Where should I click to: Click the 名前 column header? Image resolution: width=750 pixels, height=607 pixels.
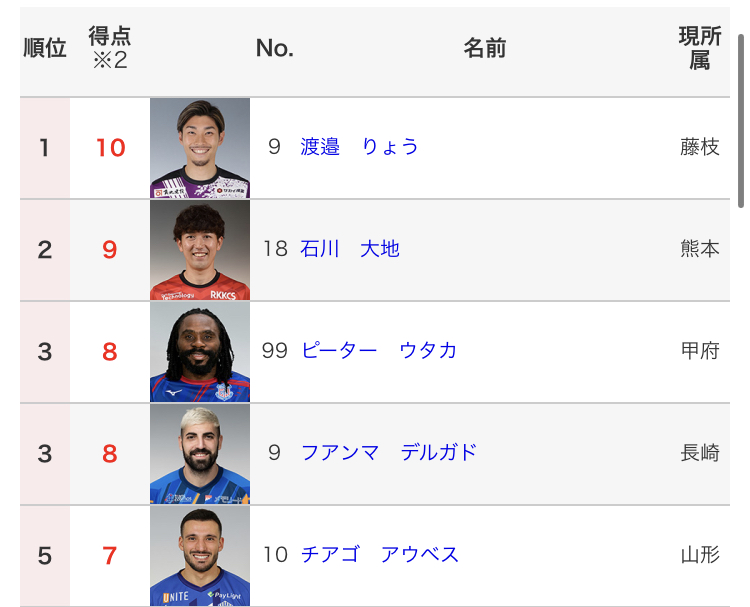pyautogui.click(x=485, y=48)
